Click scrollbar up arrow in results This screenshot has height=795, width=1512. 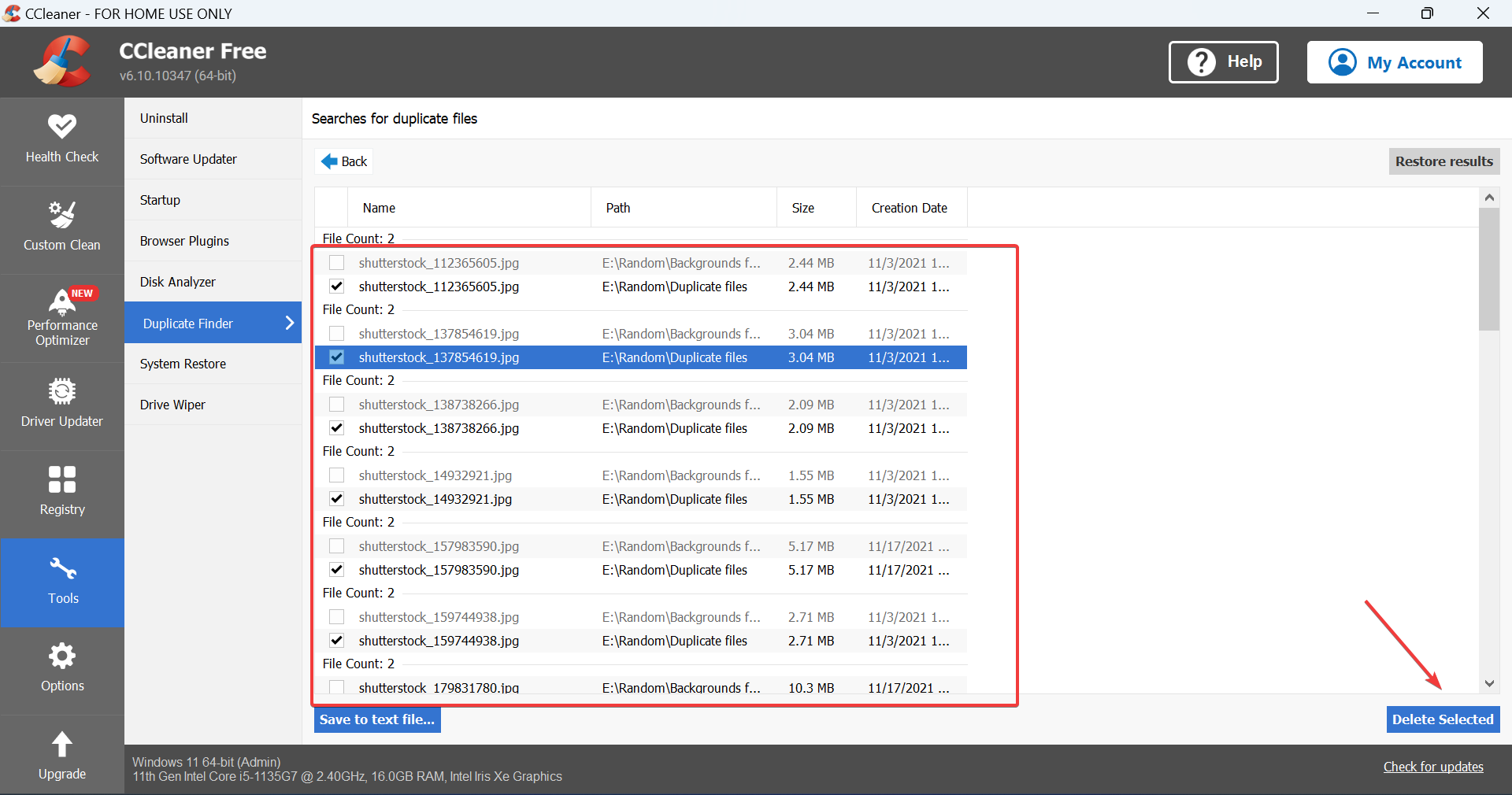coord(1489,198)
